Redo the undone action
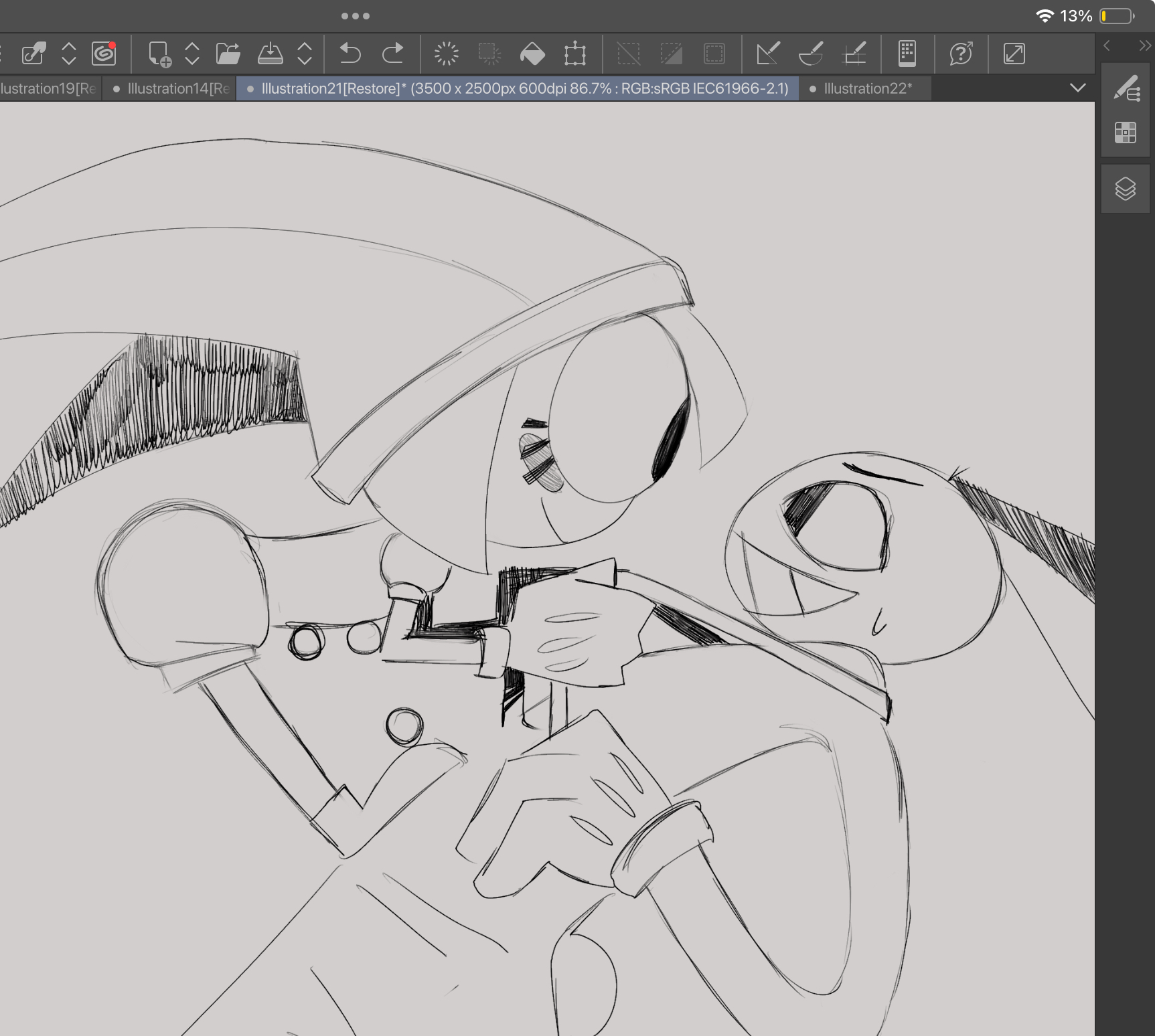This screenshot has height=1036, width=1155. pyautogui.click(x=393, y=54)
